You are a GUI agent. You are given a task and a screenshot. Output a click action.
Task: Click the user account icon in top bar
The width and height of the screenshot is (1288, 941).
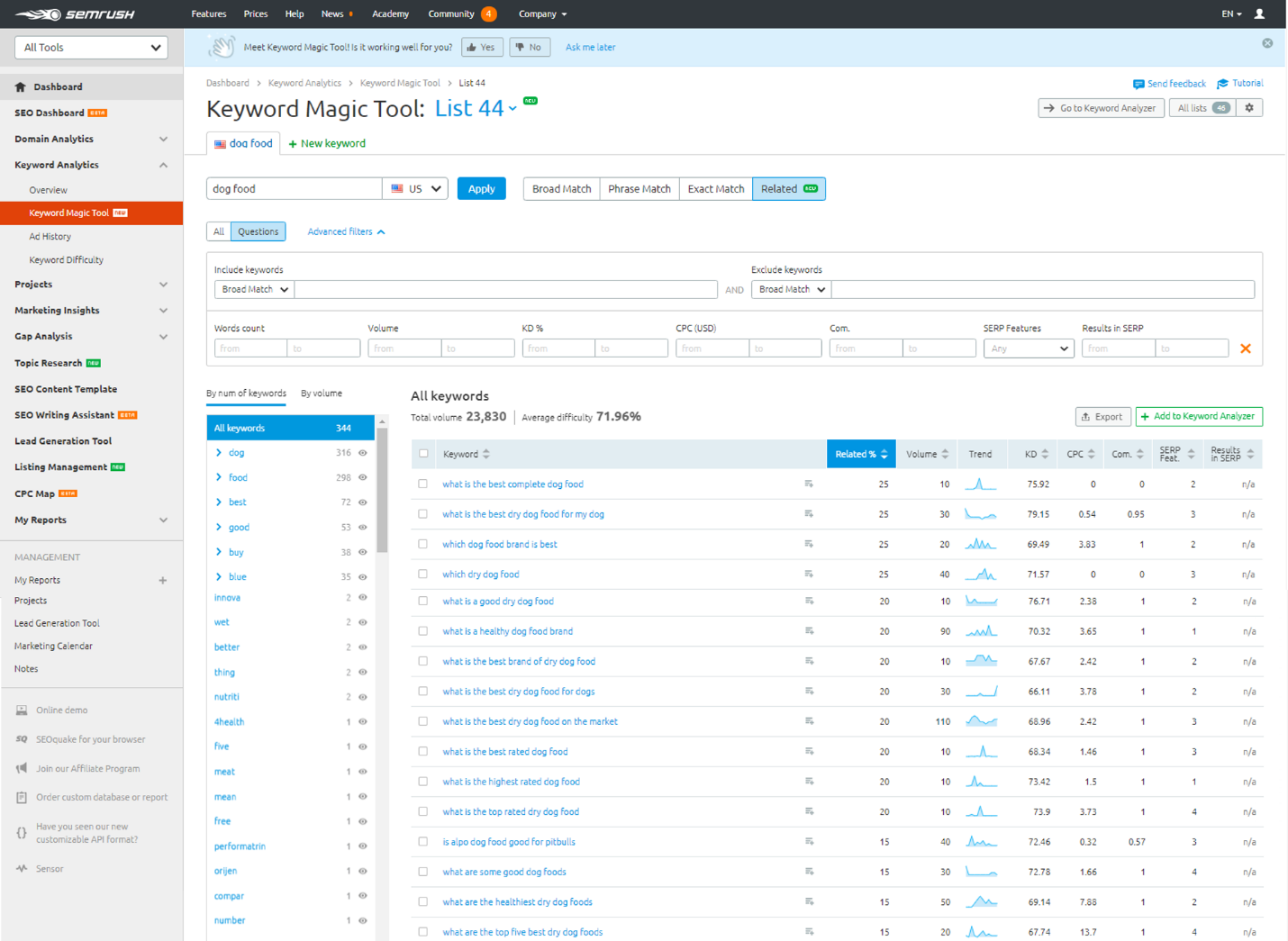tap(1259, 14)
